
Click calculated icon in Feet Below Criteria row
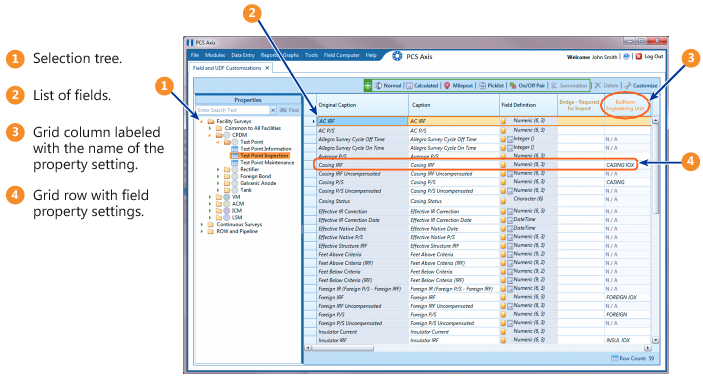pyautogui.click(x=510, y=272)
